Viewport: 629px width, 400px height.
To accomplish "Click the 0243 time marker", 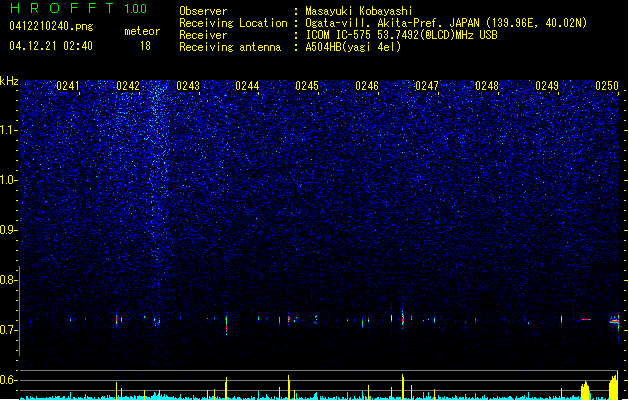I will tap(188, 86).
